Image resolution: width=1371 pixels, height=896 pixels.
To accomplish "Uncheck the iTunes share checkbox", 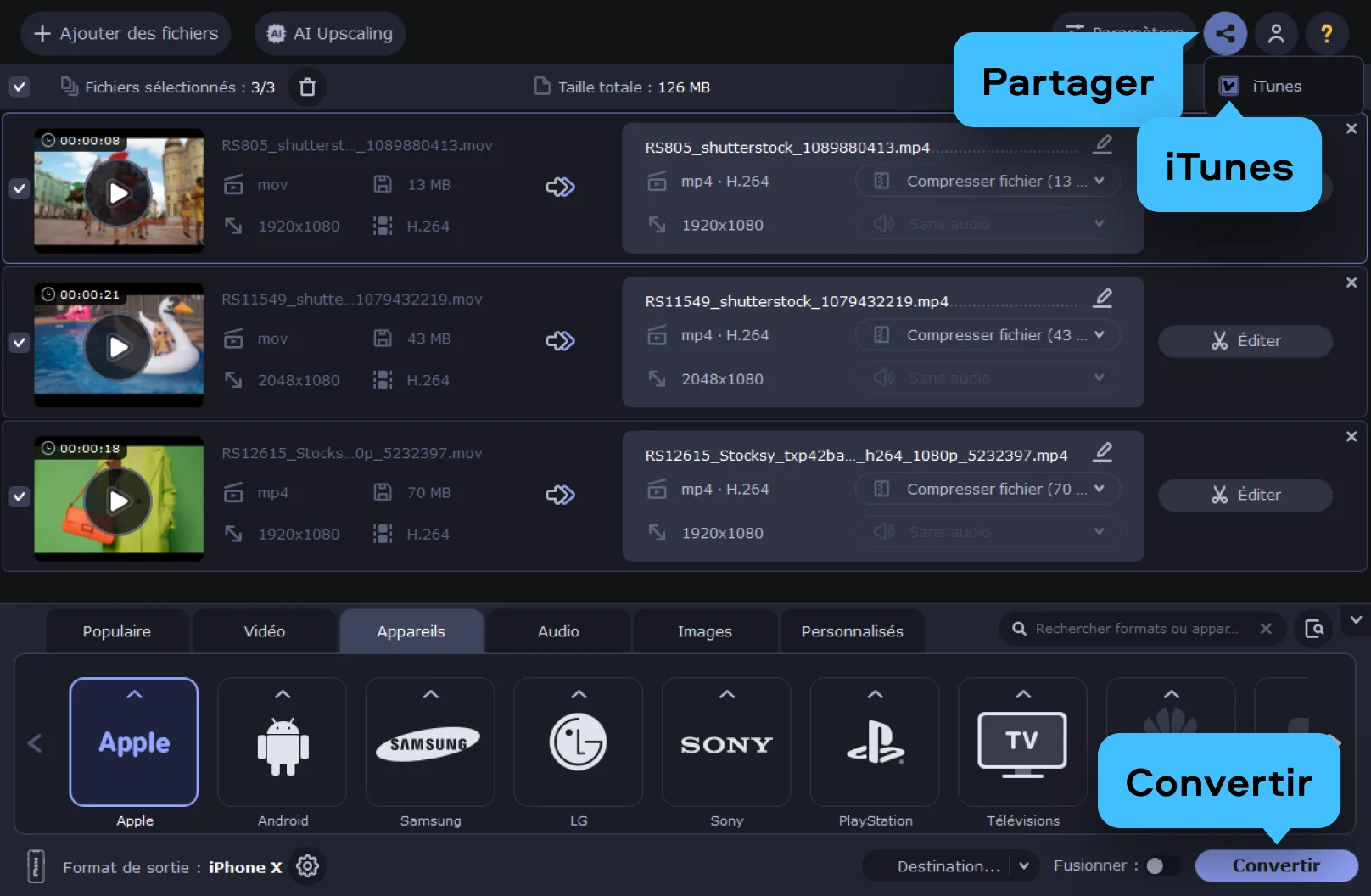I will 1228,86.
